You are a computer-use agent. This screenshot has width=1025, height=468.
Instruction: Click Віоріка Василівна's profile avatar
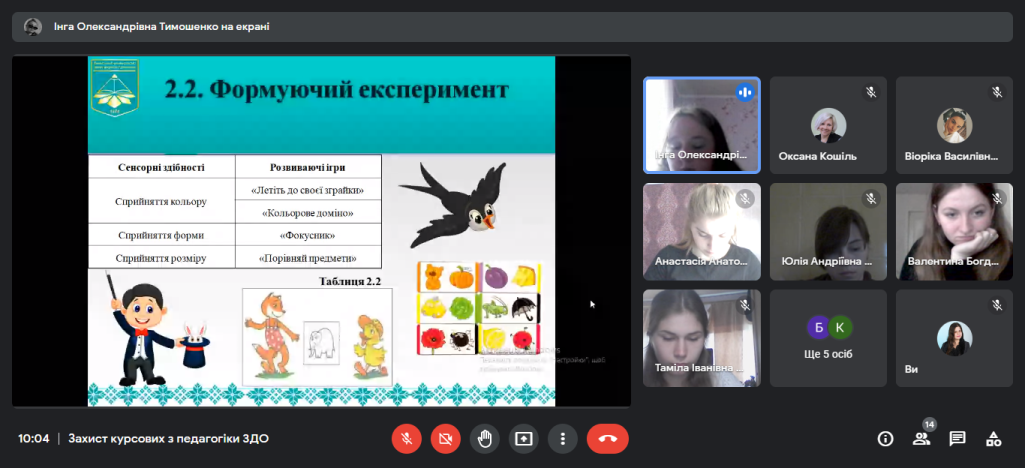(x=954, y=125)
